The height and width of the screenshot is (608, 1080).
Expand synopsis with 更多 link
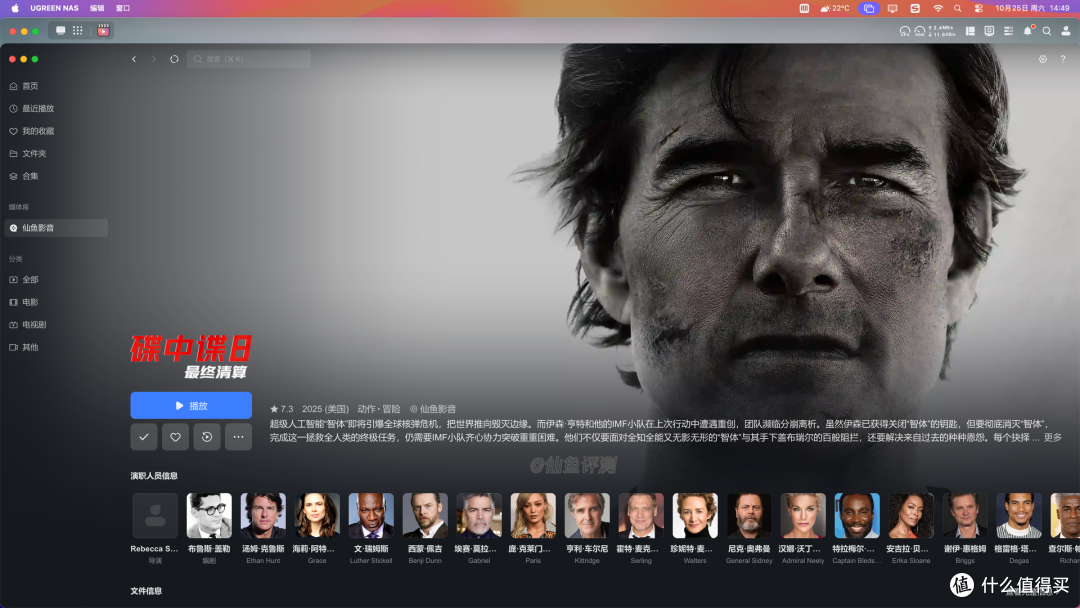click(1052, 437)
